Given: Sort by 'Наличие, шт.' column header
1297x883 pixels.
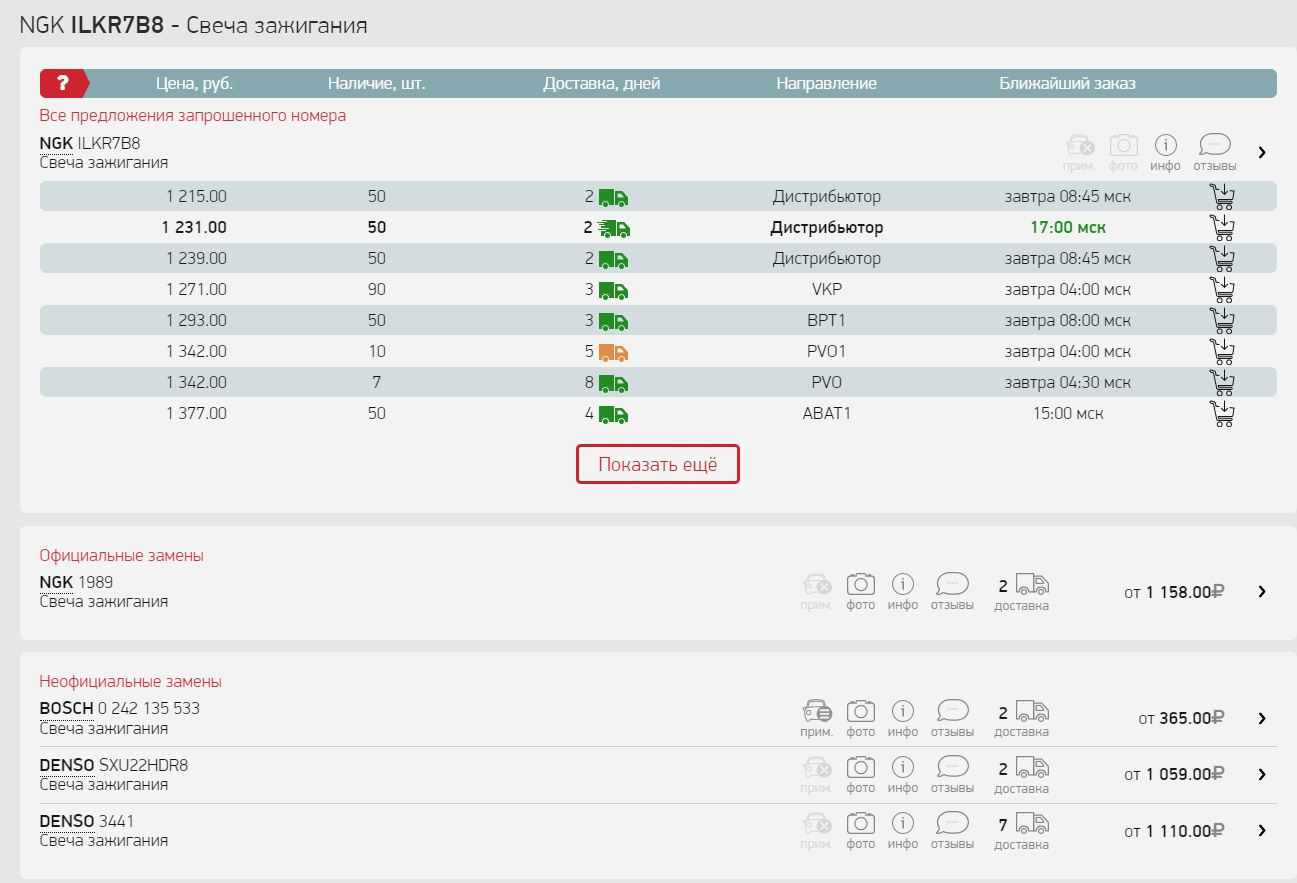Looking at the screenshot, I should point(376,83).
